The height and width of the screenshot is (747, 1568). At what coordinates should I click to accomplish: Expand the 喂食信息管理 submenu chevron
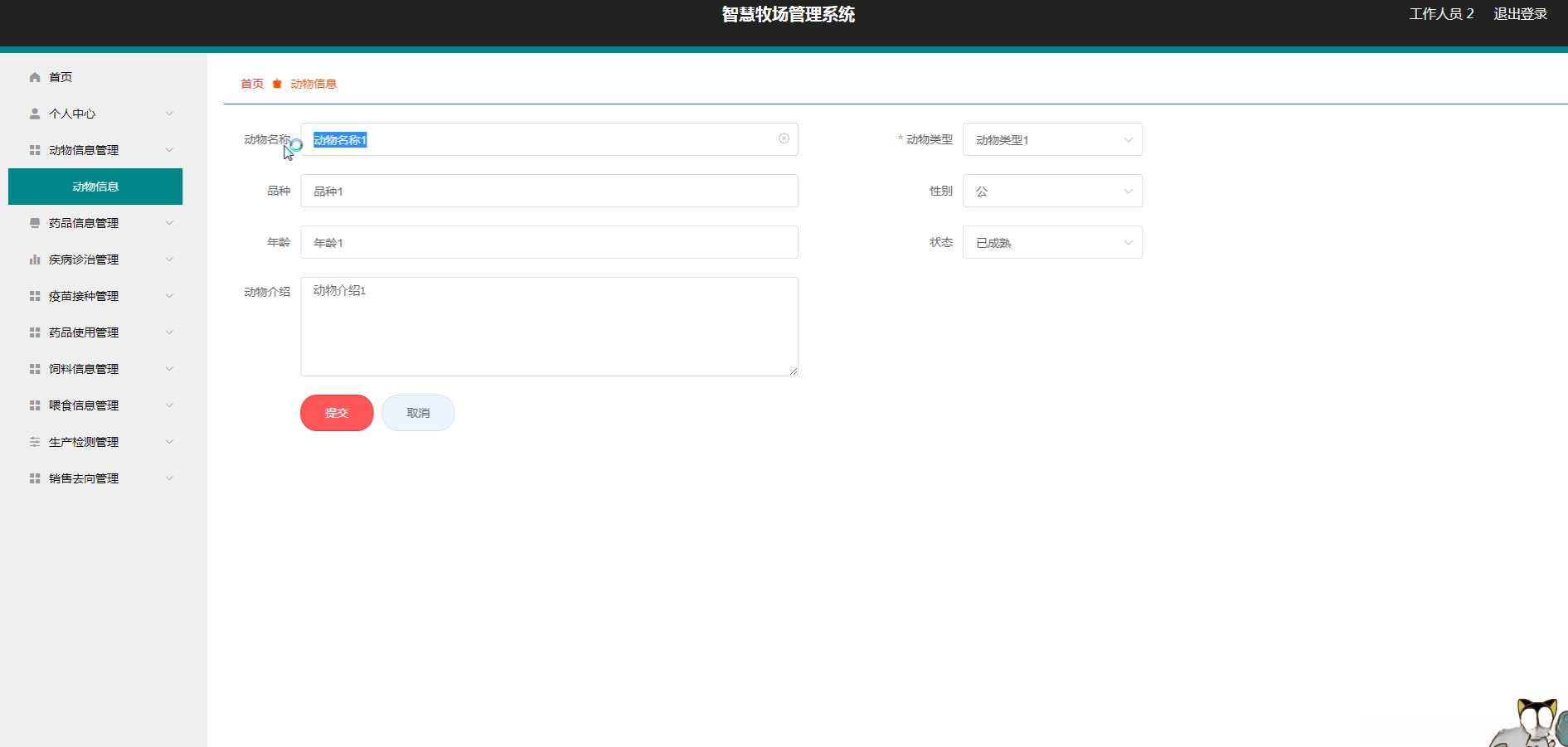(x=169, y=405)
